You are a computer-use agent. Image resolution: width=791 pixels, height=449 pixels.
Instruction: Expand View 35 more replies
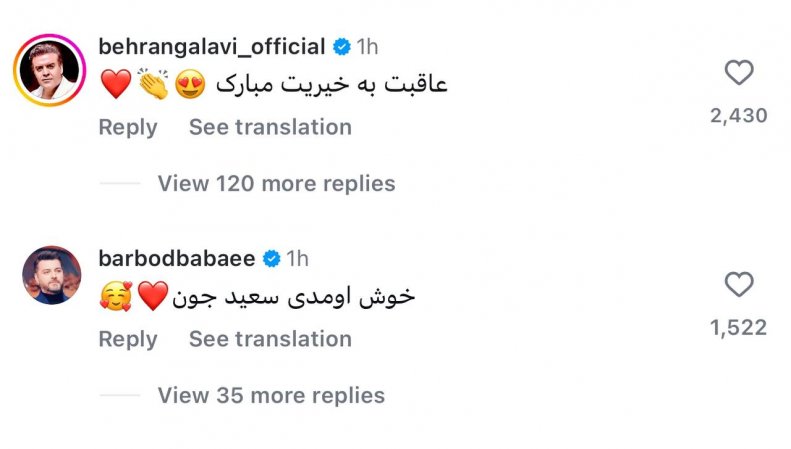point(271,395)
